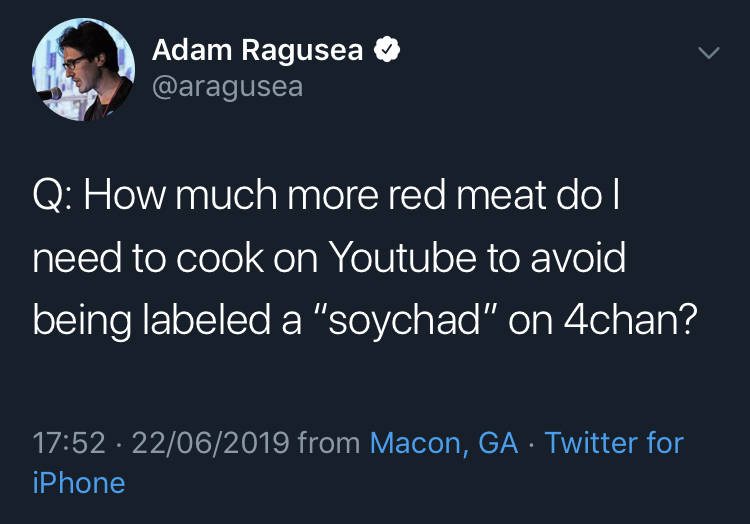Click the word "from" in the tweet footer

point(330,441)
